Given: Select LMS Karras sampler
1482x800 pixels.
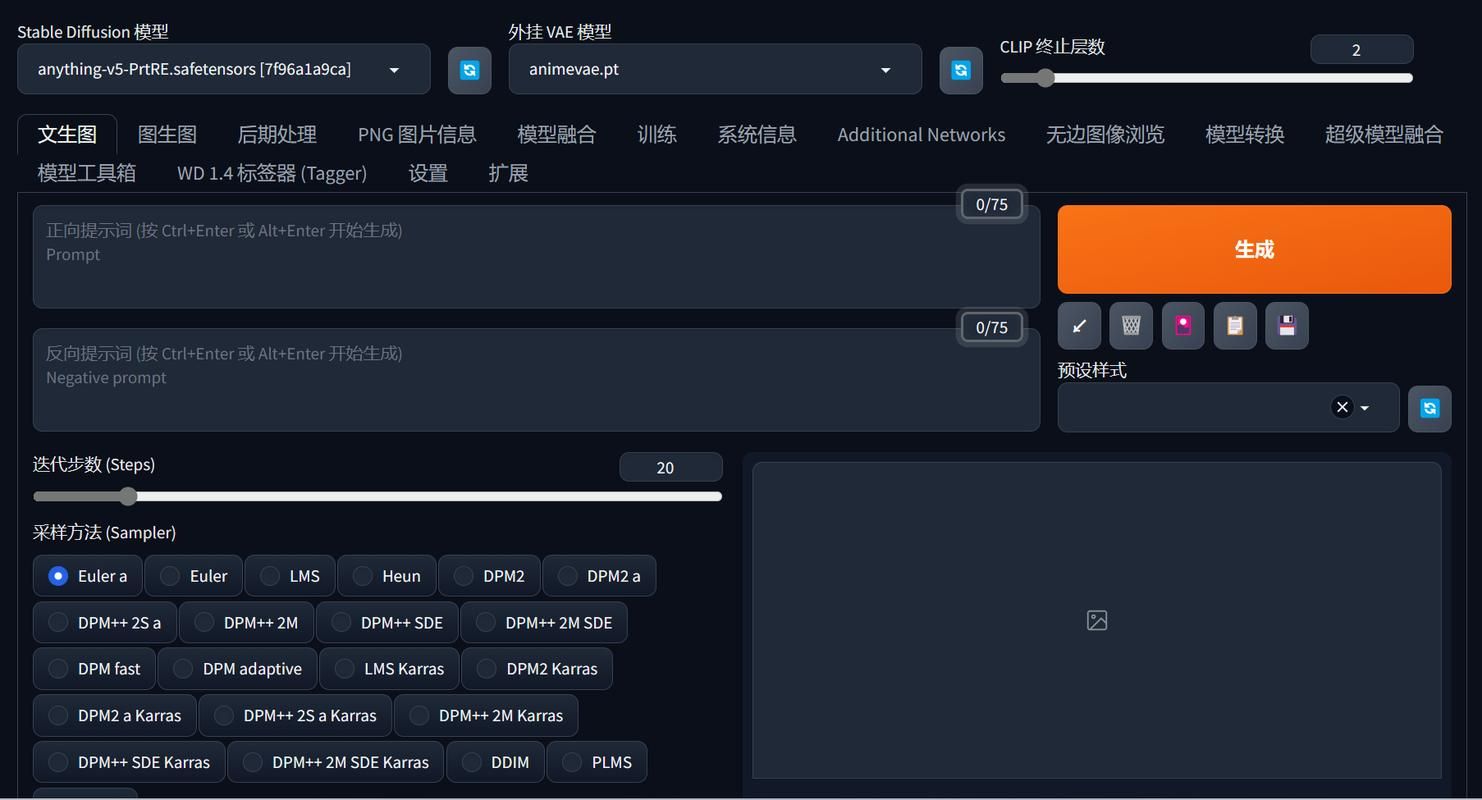Looking at the screenshot, I should 389,669.
